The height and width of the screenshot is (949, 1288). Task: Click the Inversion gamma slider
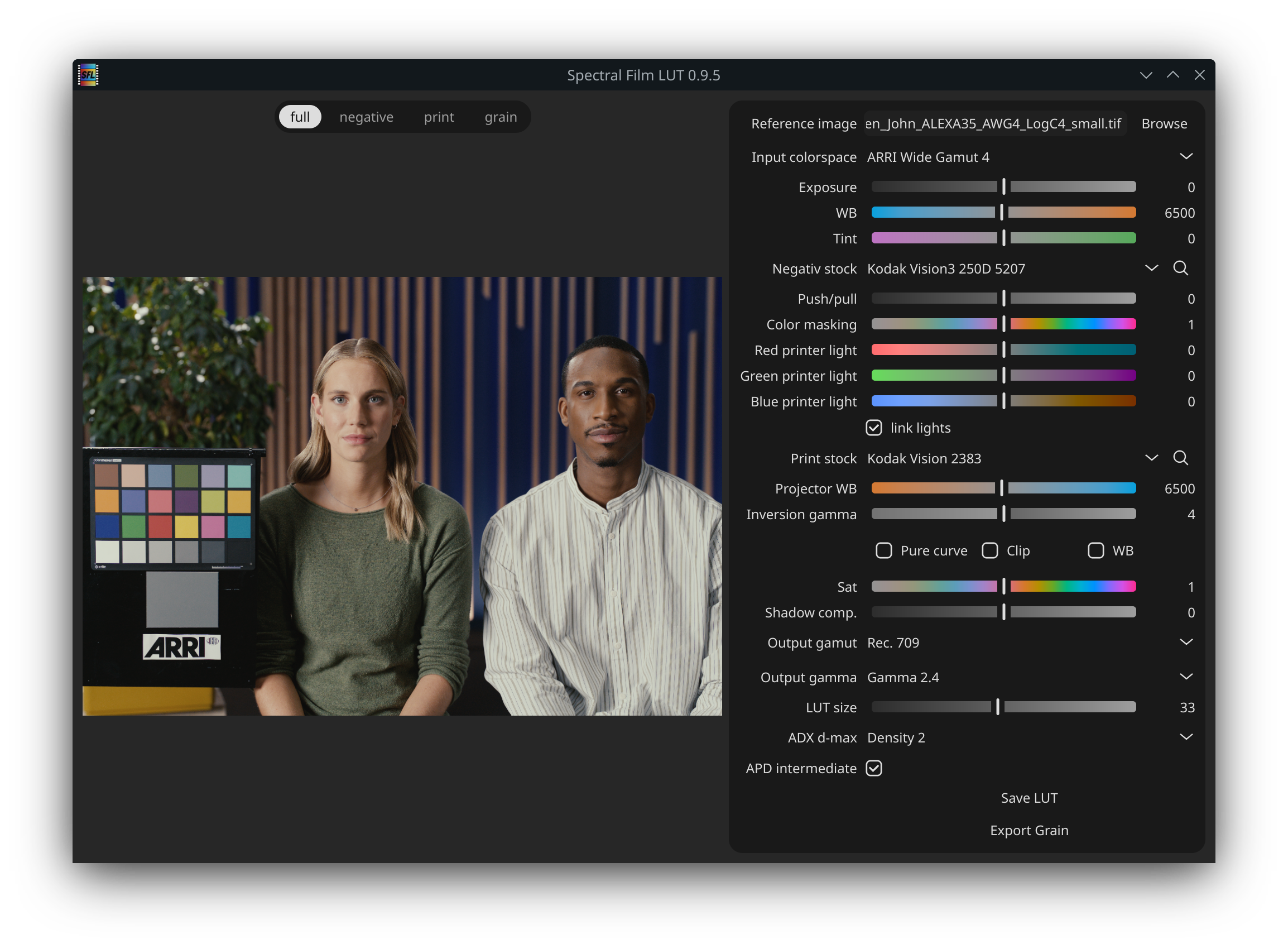tap(1003, 514)
